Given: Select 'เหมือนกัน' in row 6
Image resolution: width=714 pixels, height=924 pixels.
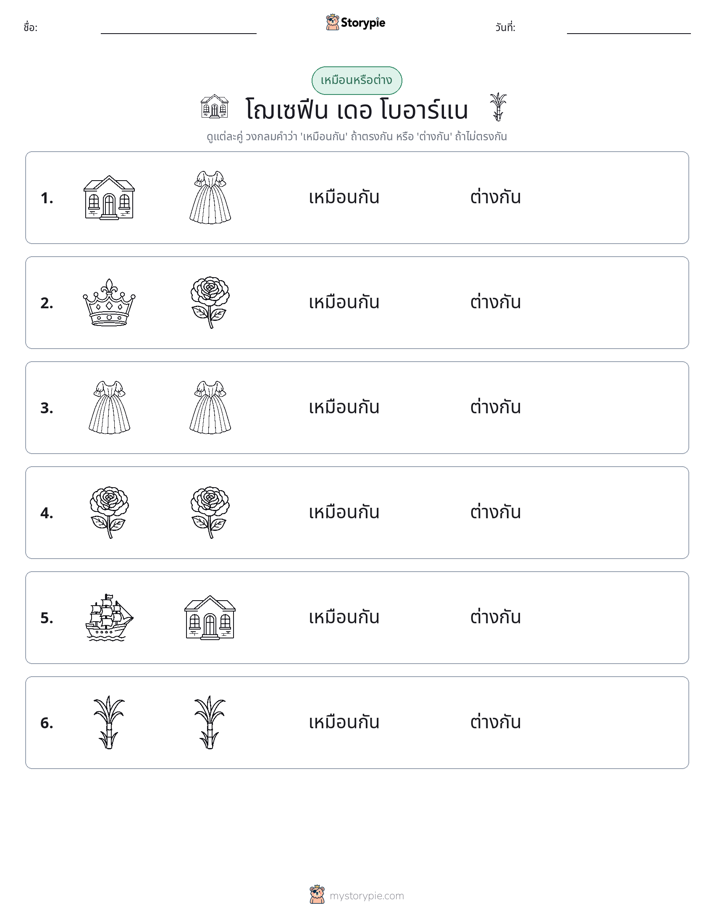Looking at the screenshot, I should pyautogui.click(x=344, y=722).
